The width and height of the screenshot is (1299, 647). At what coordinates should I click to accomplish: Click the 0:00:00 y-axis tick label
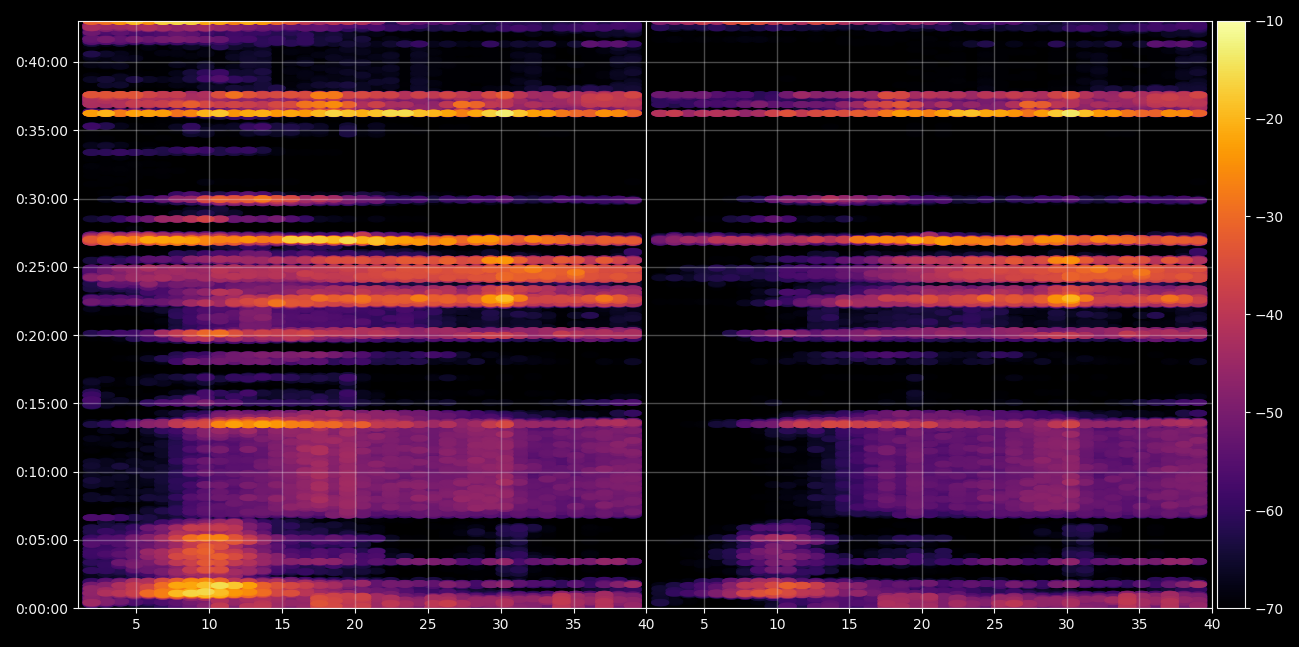[41, 609]
